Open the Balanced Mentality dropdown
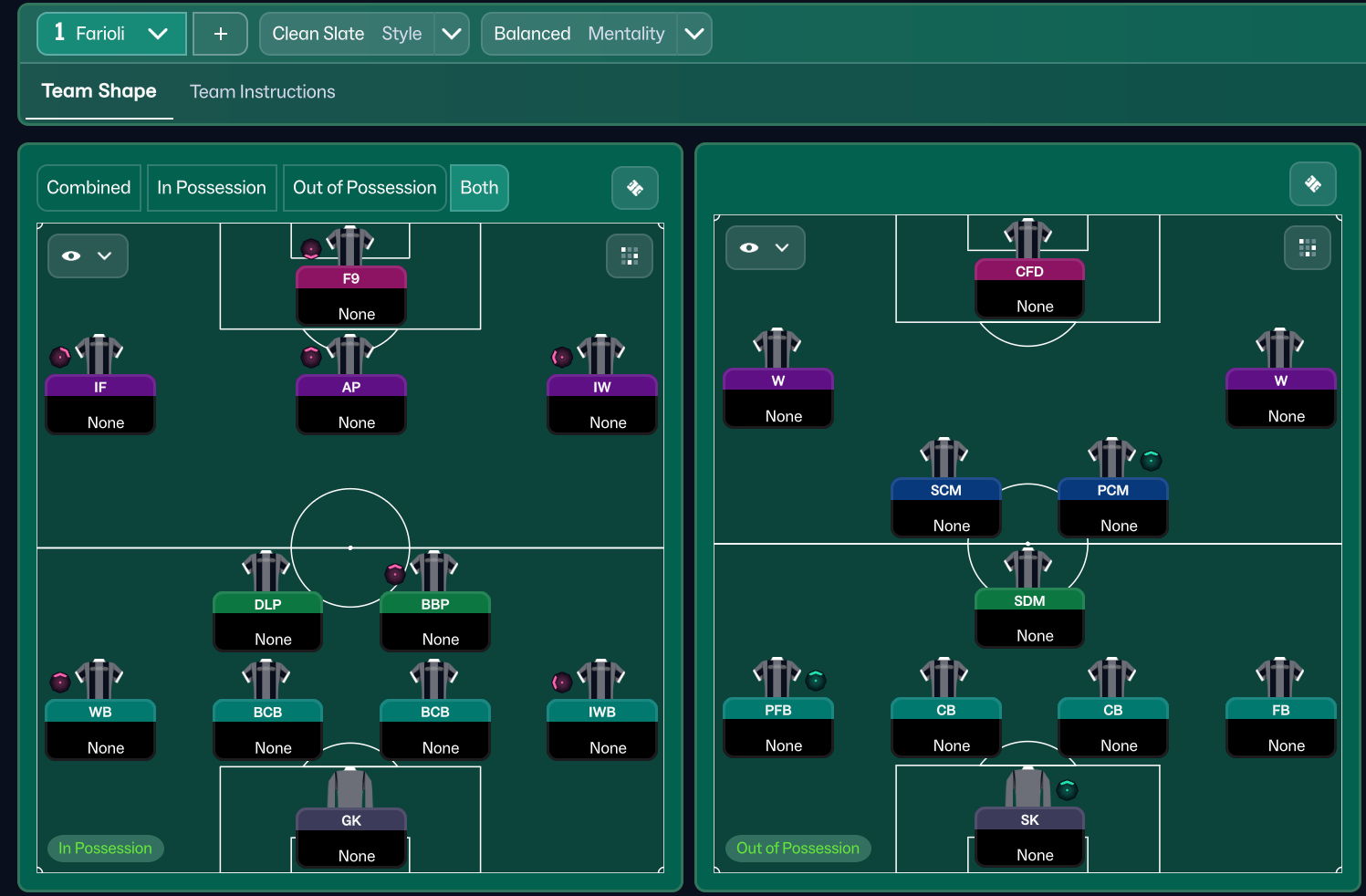The width and height of the screenshot is (1366, 896). (693, 34)
